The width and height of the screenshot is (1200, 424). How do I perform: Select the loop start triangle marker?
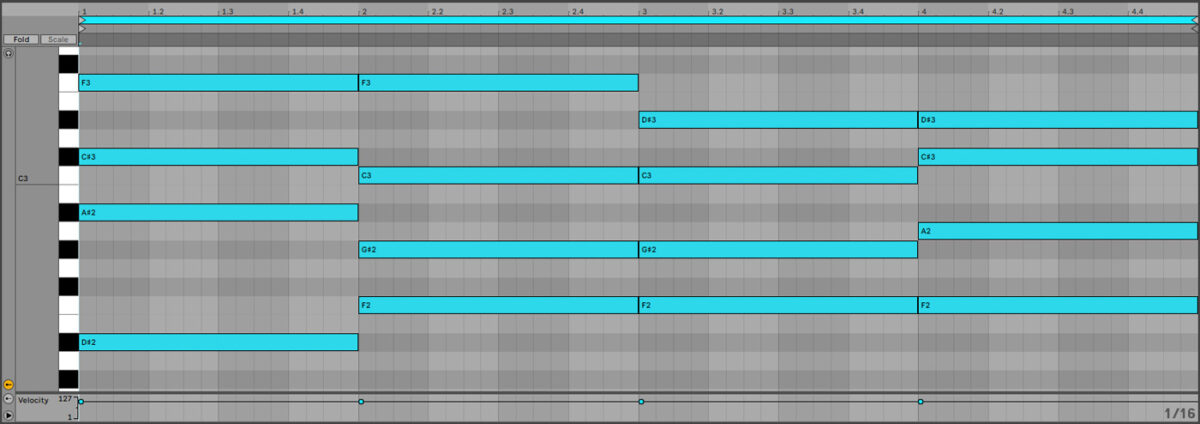point(82,20)
